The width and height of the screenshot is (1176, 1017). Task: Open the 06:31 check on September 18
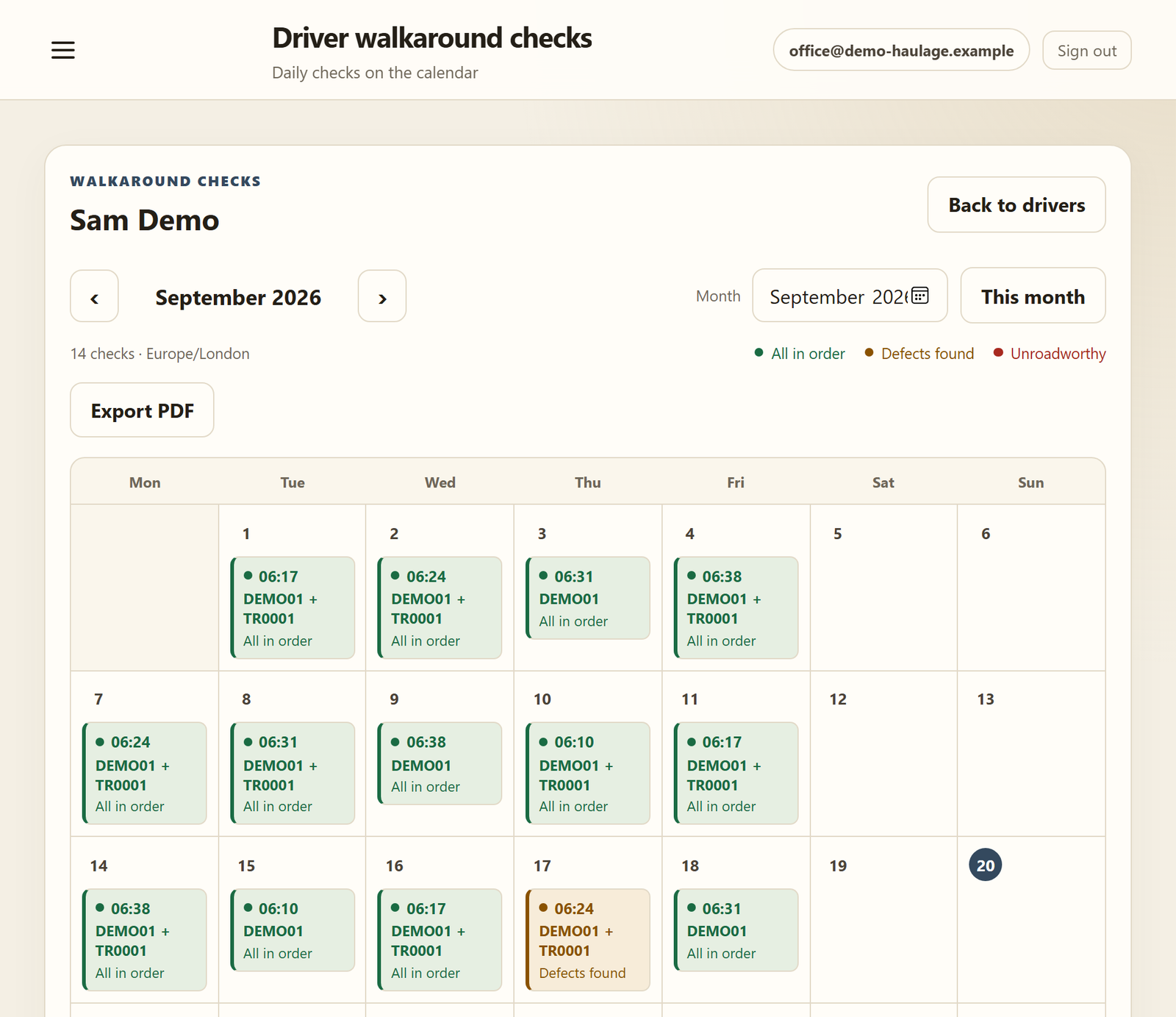(x=736, y=930)
